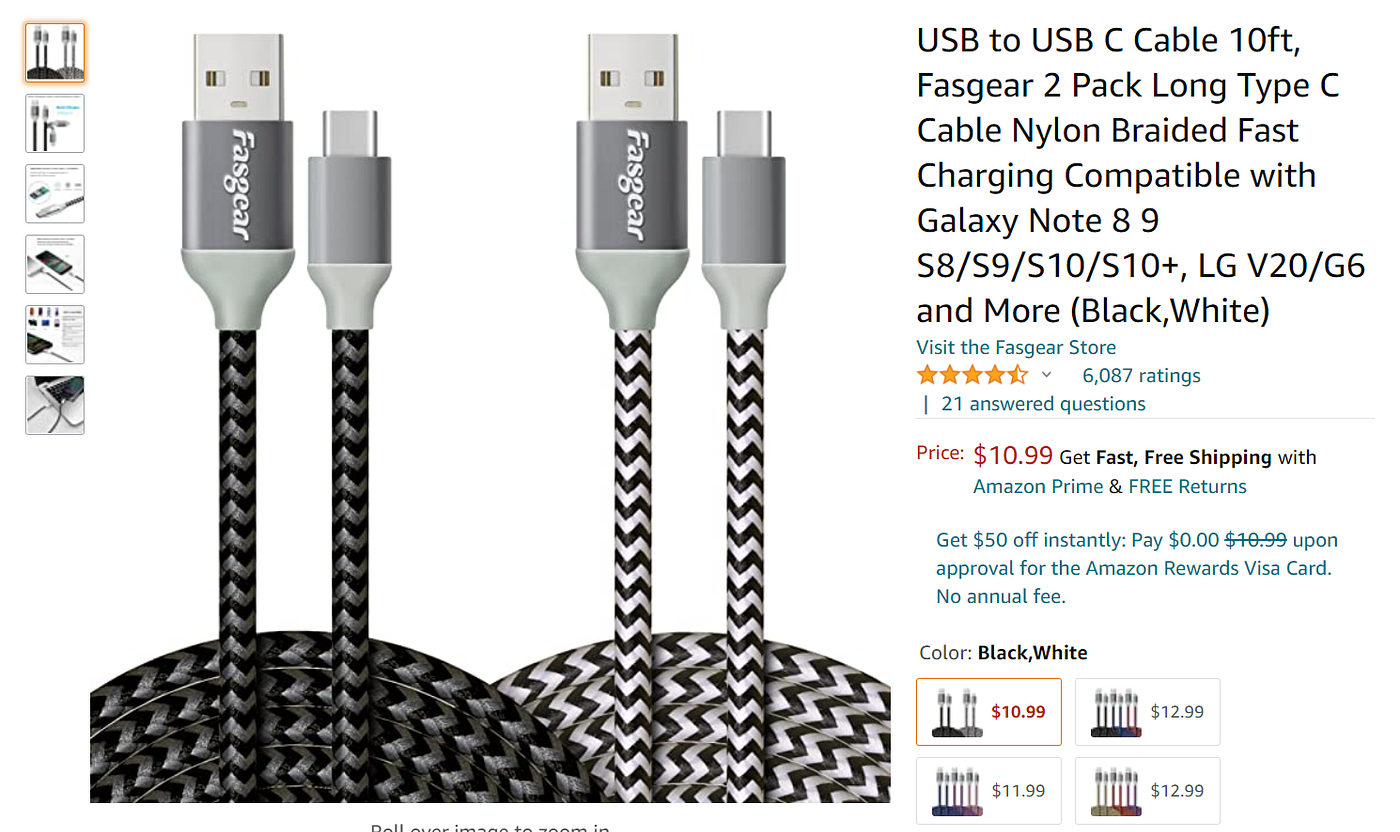
Task: Open the fifth thumbnail with color options
Action: pyautogui.click(x=54, y=334)
